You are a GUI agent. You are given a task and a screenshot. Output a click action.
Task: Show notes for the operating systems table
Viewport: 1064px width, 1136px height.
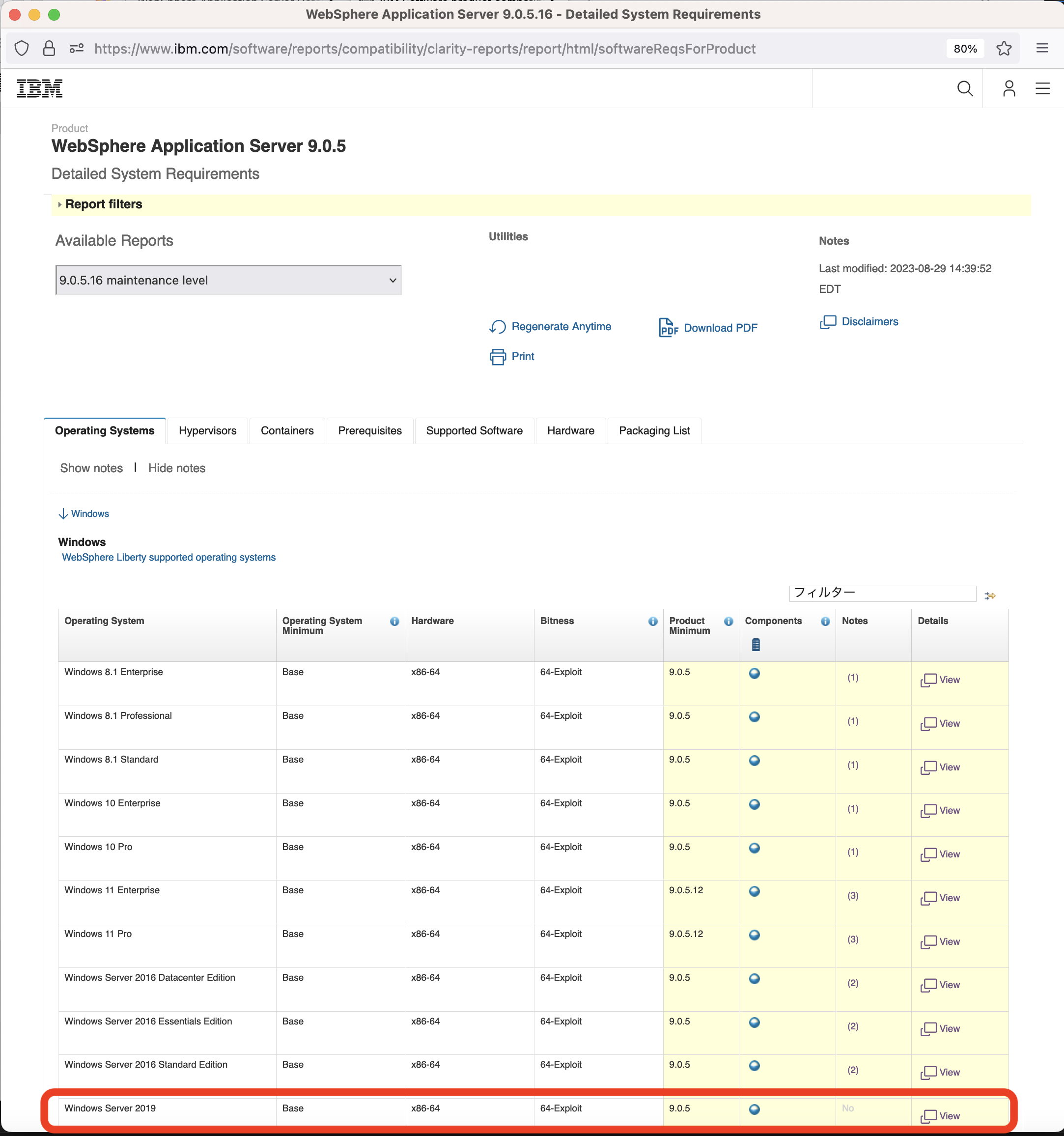[x=91, y=468]
